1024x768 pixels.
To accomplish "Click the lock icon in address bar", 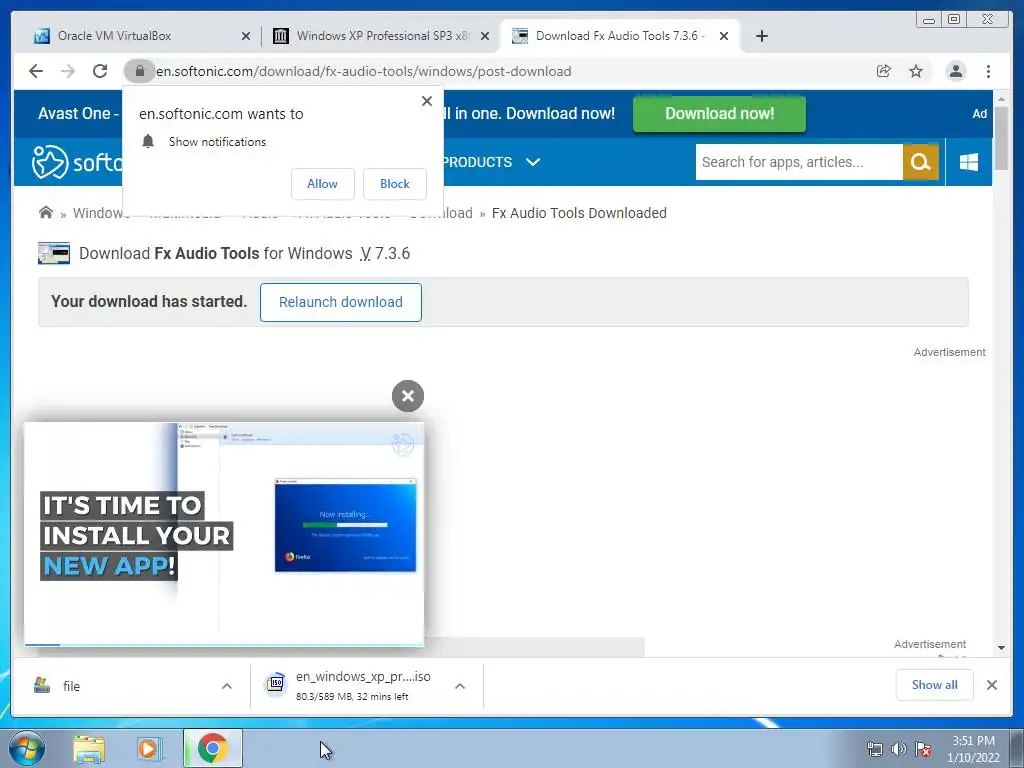I will (x=139, y=71).
